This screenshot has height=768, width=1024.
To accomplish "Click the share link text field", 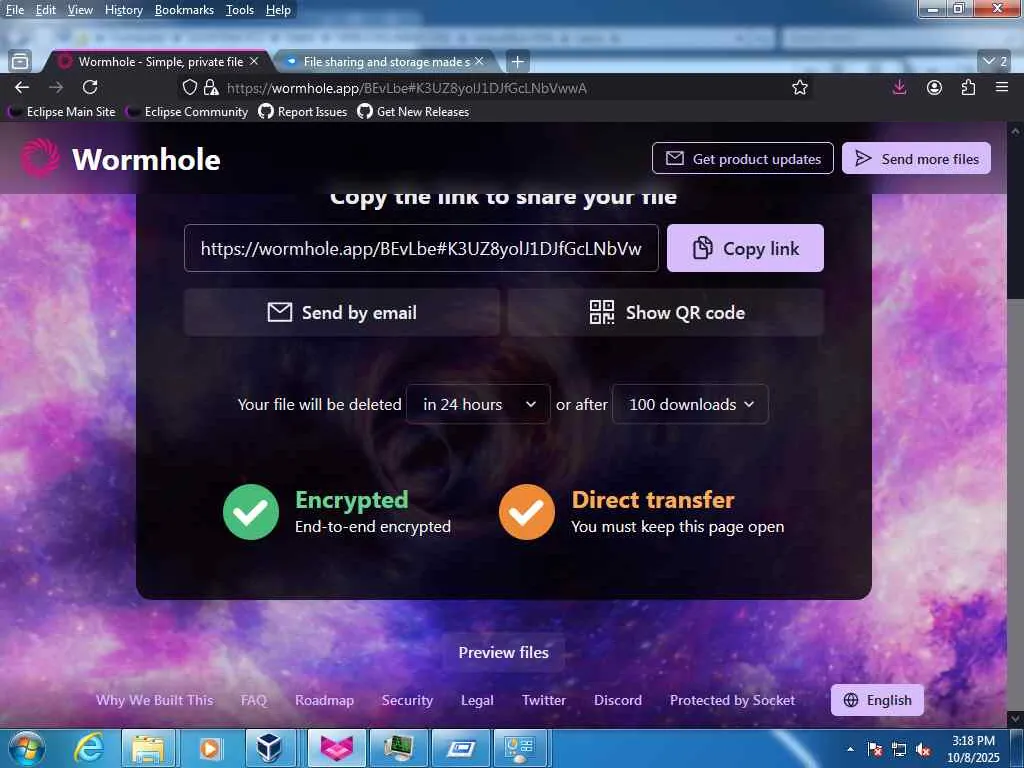I will [421, 248].
